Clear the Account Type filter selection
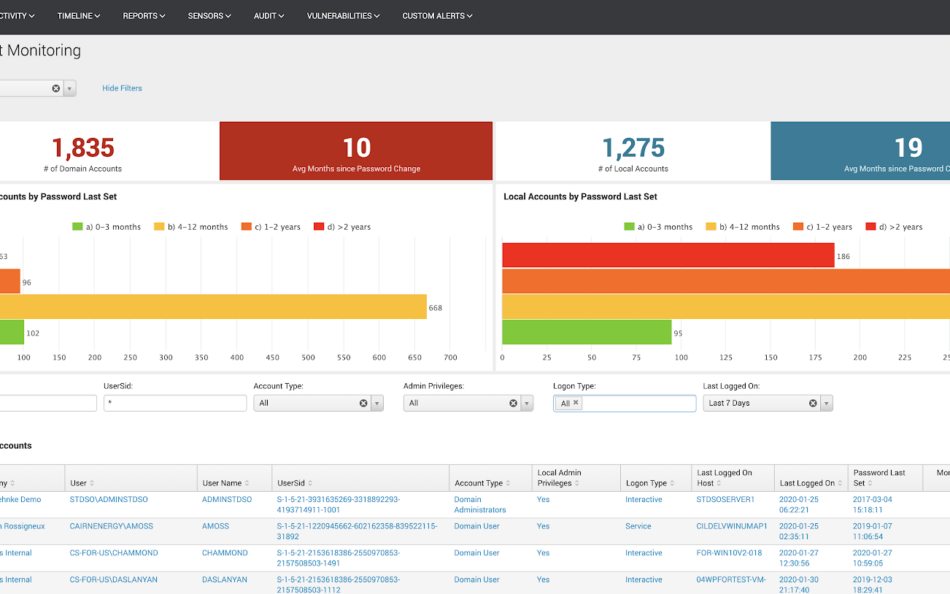 tap(364, 404)
